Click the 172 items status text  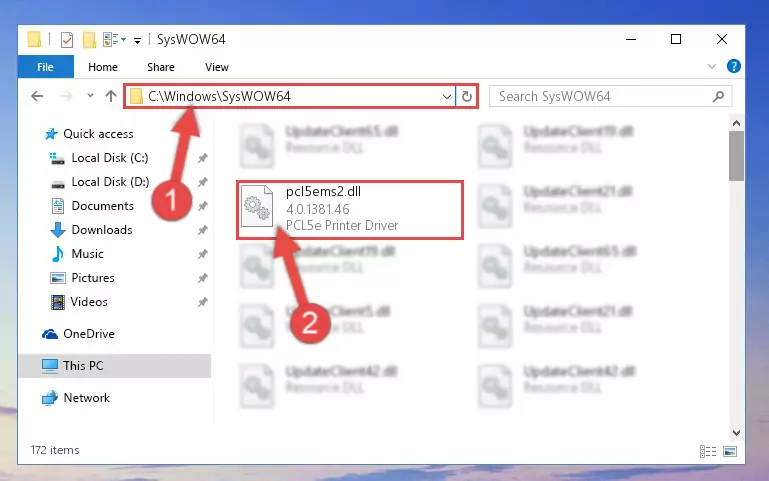coord(55,450)
